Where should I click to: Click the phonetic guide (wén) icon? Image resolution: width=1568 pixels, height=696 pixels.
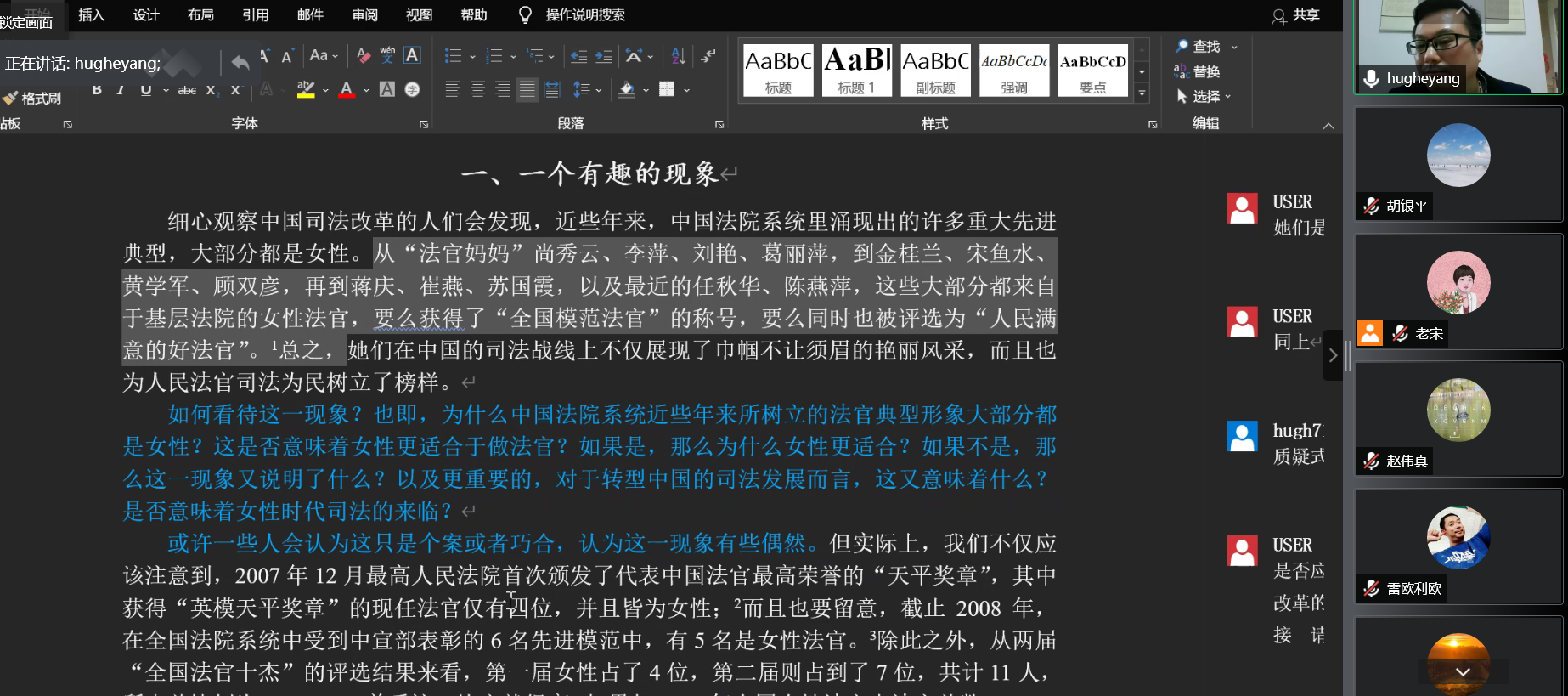tap(387, 56)
